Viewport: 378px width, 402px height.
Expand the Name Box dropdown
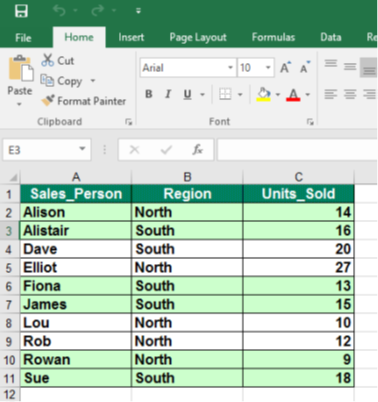point(82,149)
